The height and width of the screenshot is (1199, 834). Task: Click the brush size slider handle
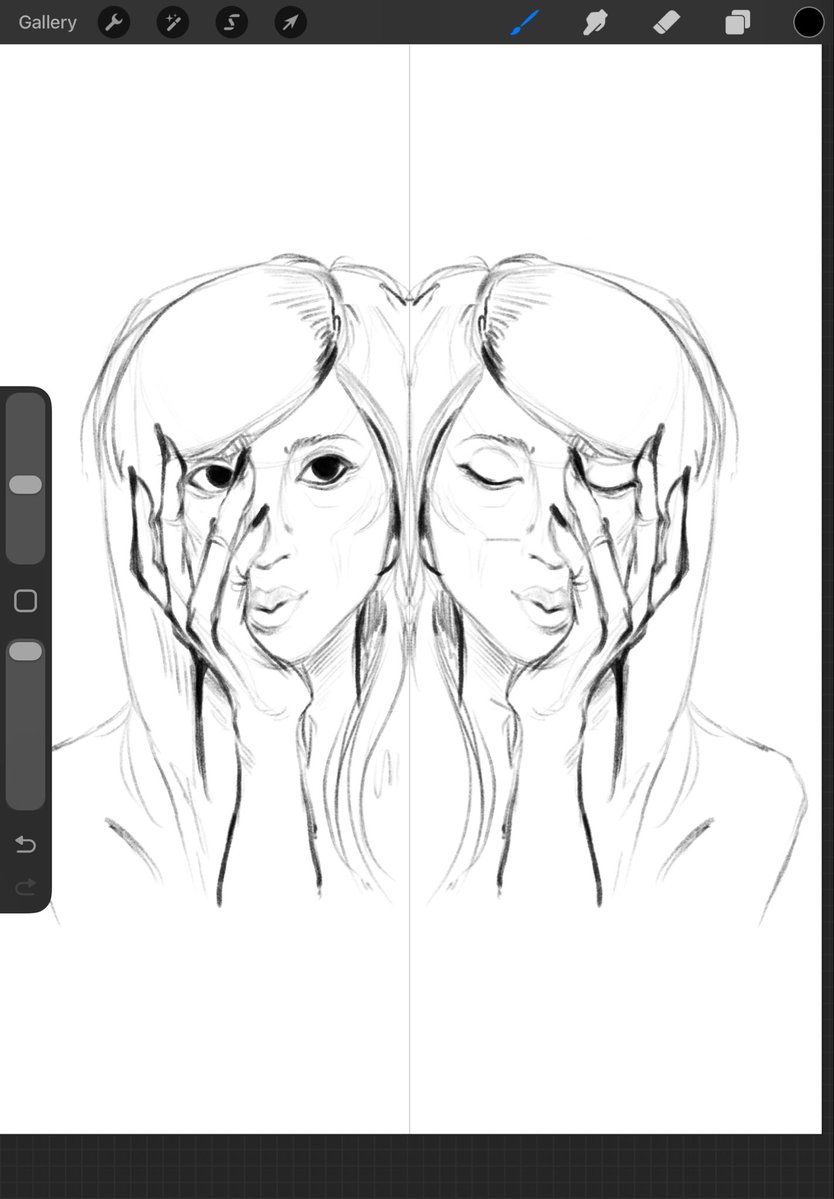coord(25,485)
